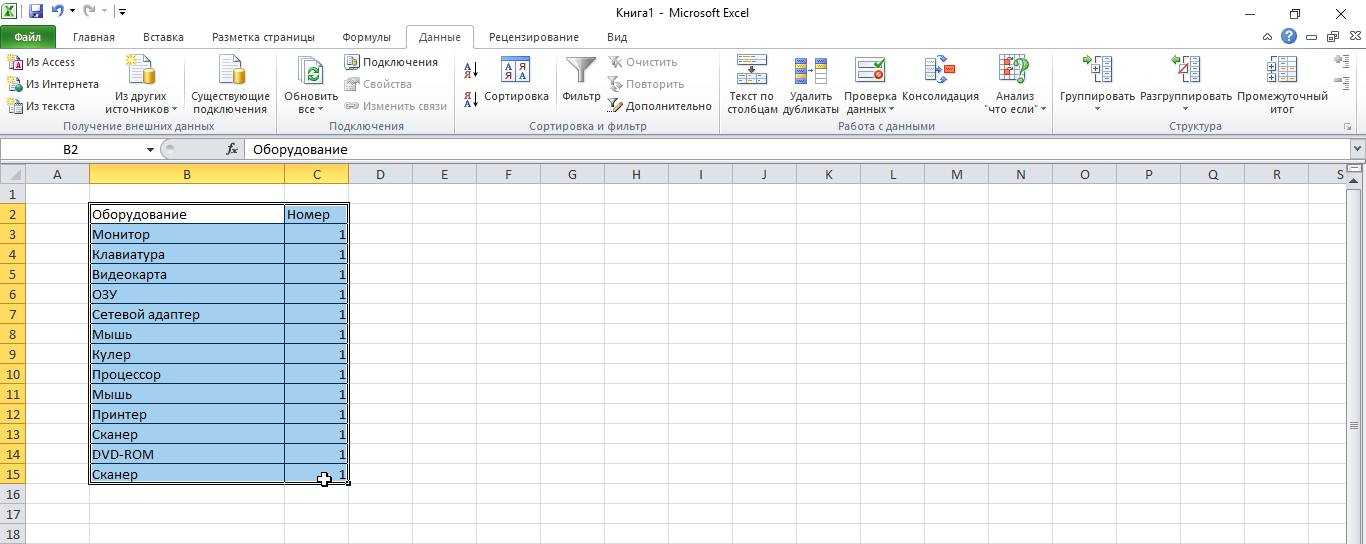Open Existing Connections (Существующие подключения)
This screenshot has width=1366, height=544.
pyautogui.click(x=231, y=85)
